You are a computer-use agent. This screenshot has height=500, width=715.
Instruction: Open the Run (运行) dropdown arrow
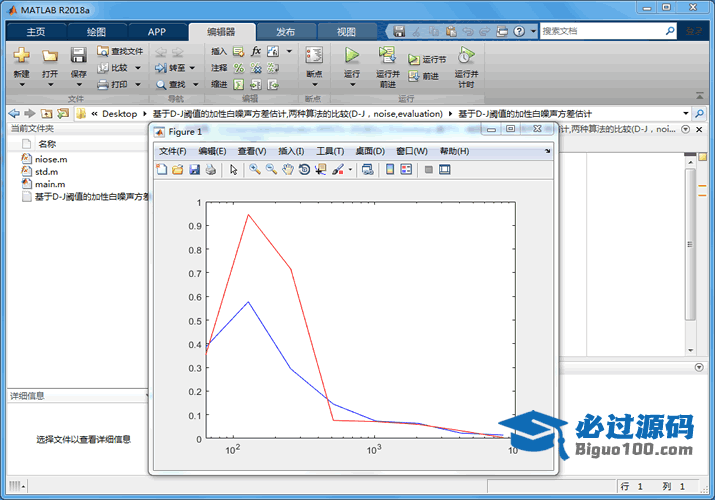click(352, 85)
